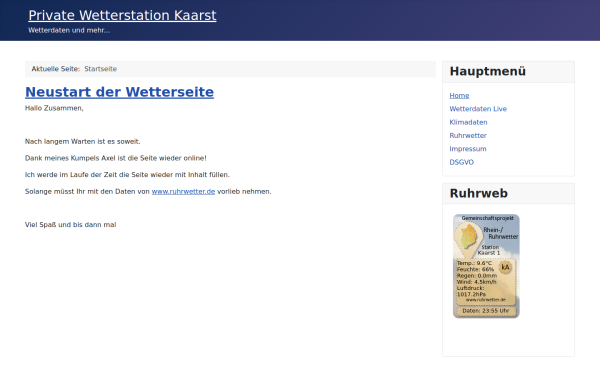The width and height of the screenshot is (600, 375).
Task: Click the Daten: 23:55 Uhr timestamp in widget
Action: click(x=486, y=311)
